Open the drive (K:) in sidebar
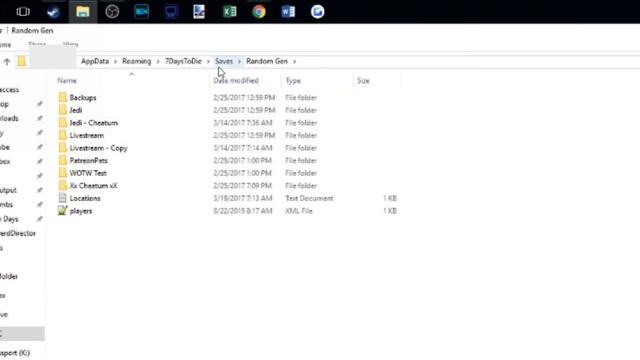This screenshot has width=640, height=360. (15, 353)
